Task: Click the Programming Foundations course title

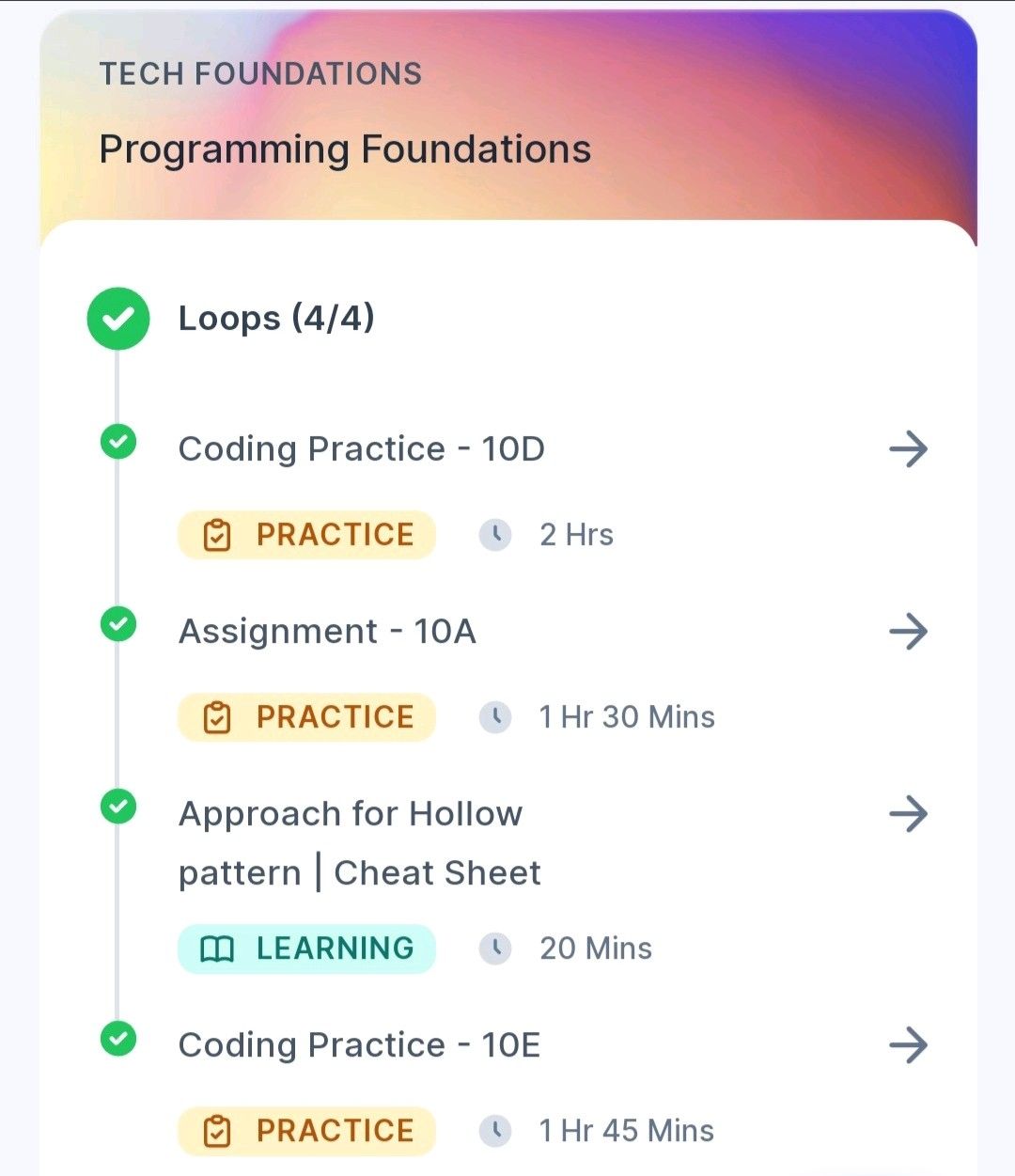Action: [345, 149]
